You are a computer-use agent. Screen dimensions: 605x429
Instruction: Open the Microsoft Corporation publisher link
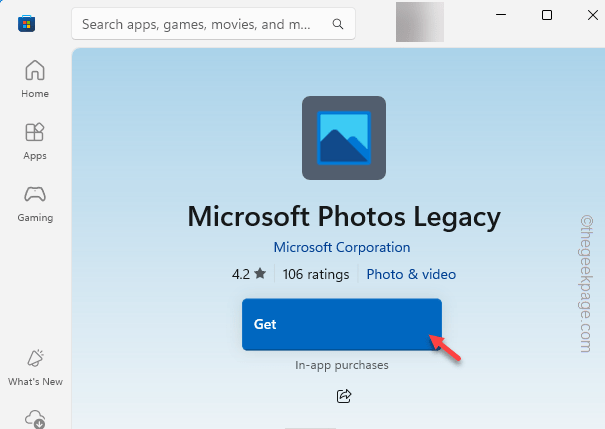[x=342, y=247]
